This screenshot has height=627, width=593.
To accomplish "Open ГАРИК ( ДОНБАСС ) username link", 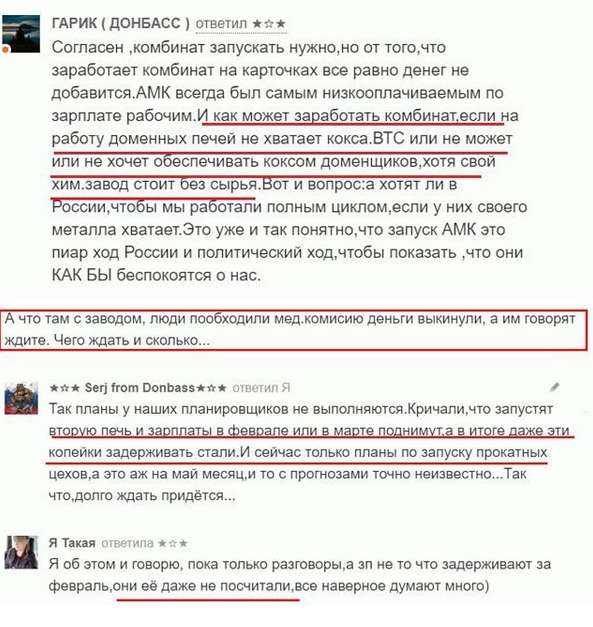I will (120, 24).
